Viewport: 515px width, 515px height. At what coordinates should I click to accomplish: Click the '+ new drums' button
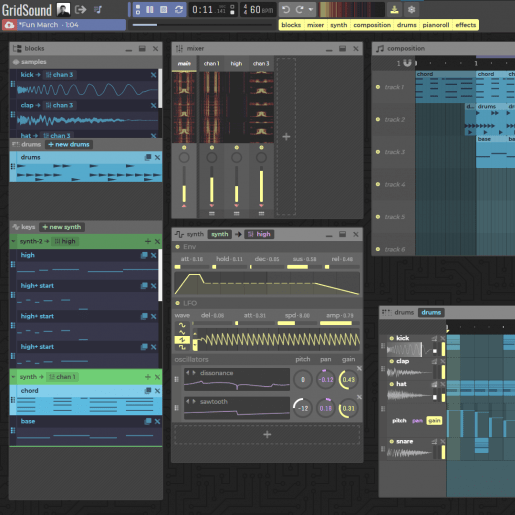(69, 145)
